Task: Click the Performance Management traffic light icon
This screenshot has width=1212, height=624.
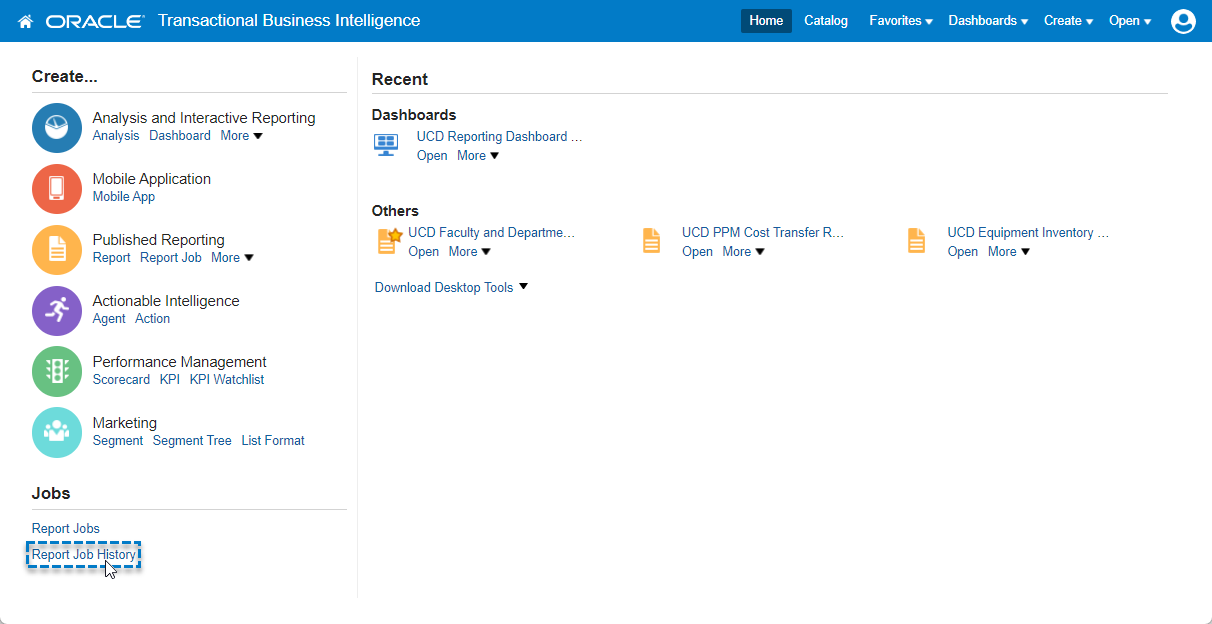Action: (57, 372)
